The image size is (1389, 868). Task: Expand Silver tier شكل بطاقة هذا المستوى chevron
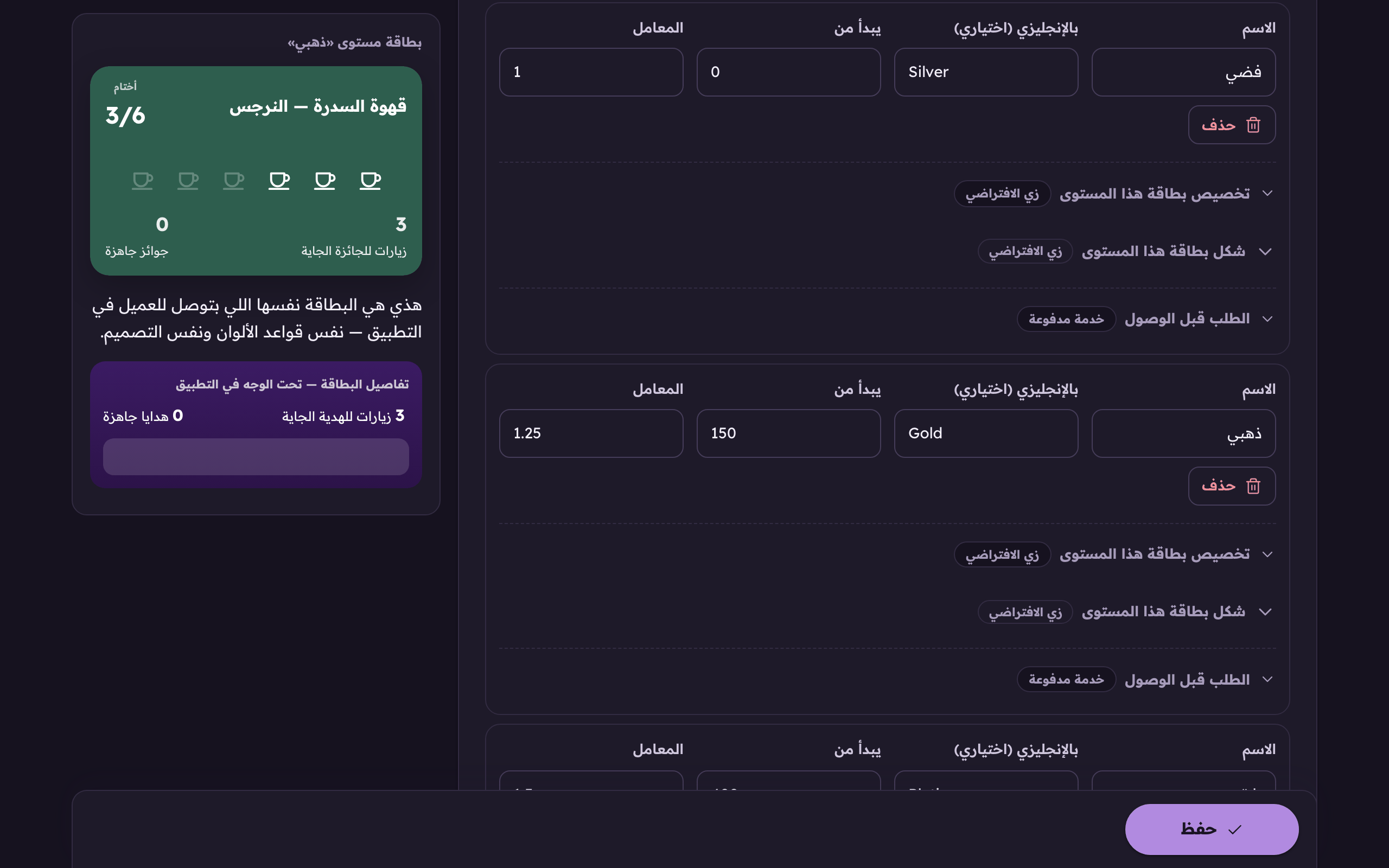tap(1265, 251)
